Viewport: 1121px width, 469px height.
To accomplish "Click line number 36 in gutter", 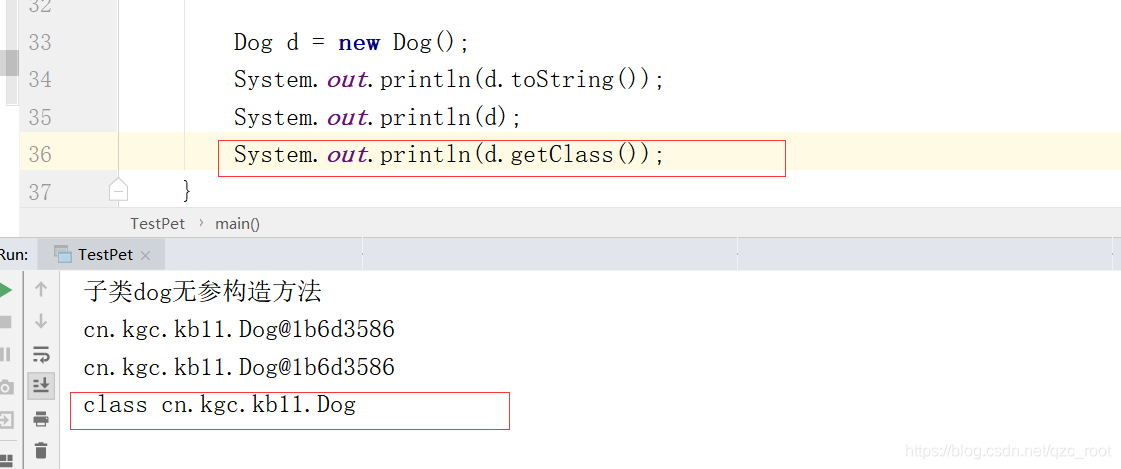I will click(40, 154).
